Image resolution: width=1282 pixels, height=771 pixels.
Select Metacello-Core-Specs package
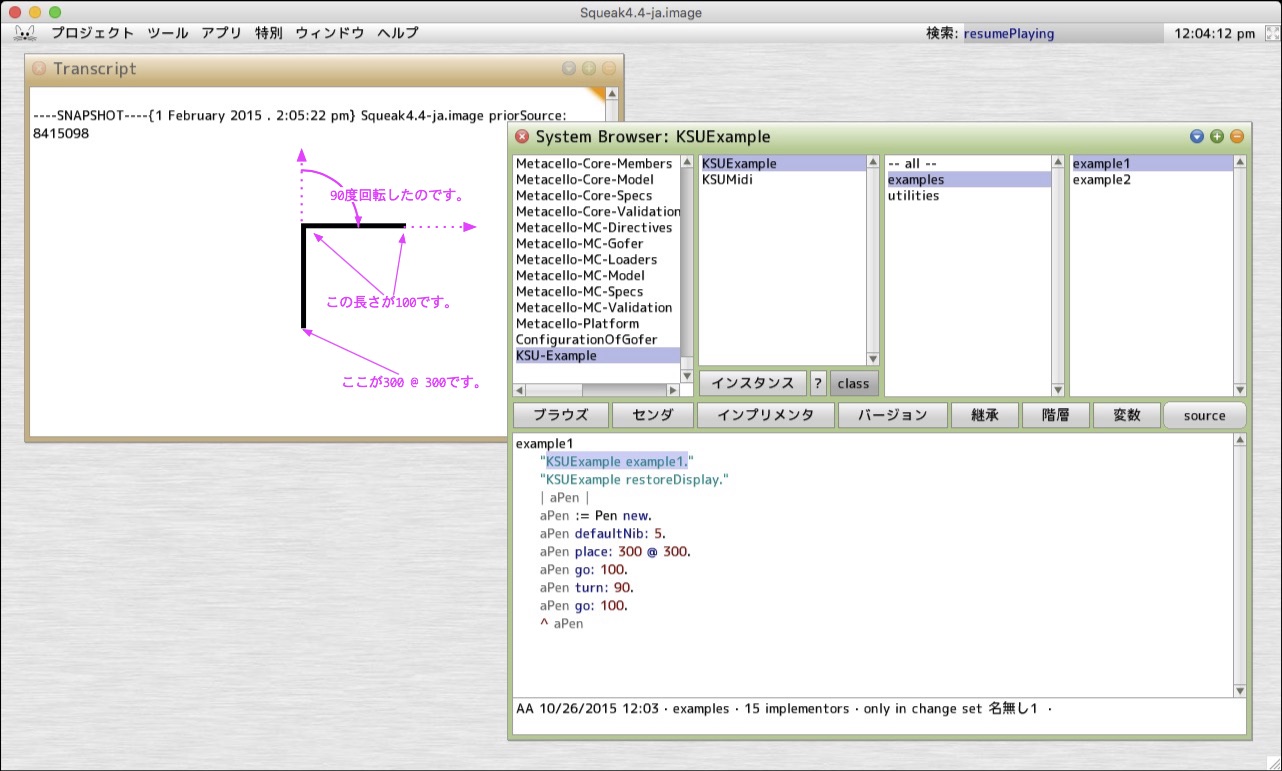coord(596,196)
